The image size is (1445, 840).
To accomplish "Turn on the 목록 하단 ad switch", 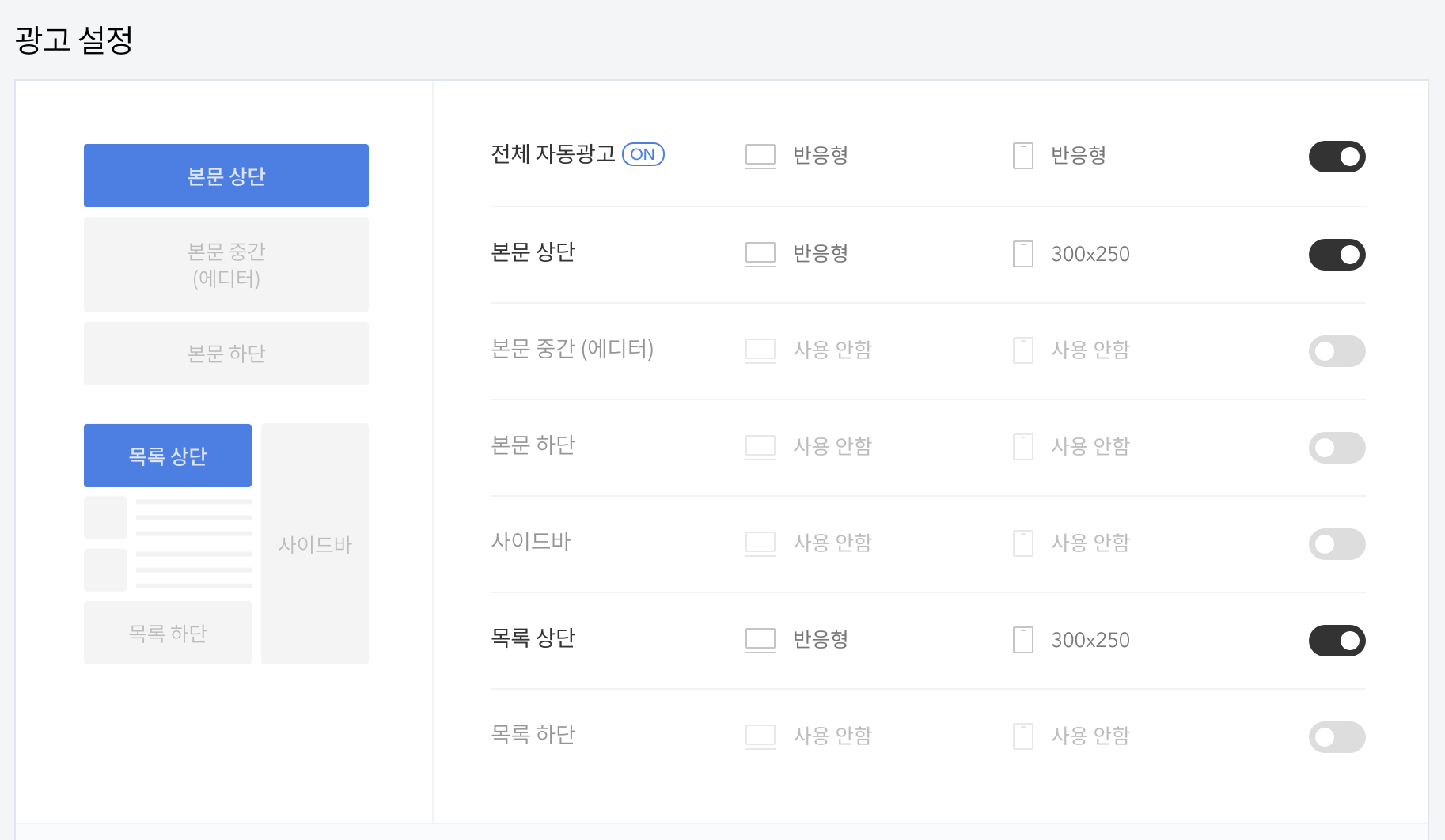I will (x=1337, y=736).
